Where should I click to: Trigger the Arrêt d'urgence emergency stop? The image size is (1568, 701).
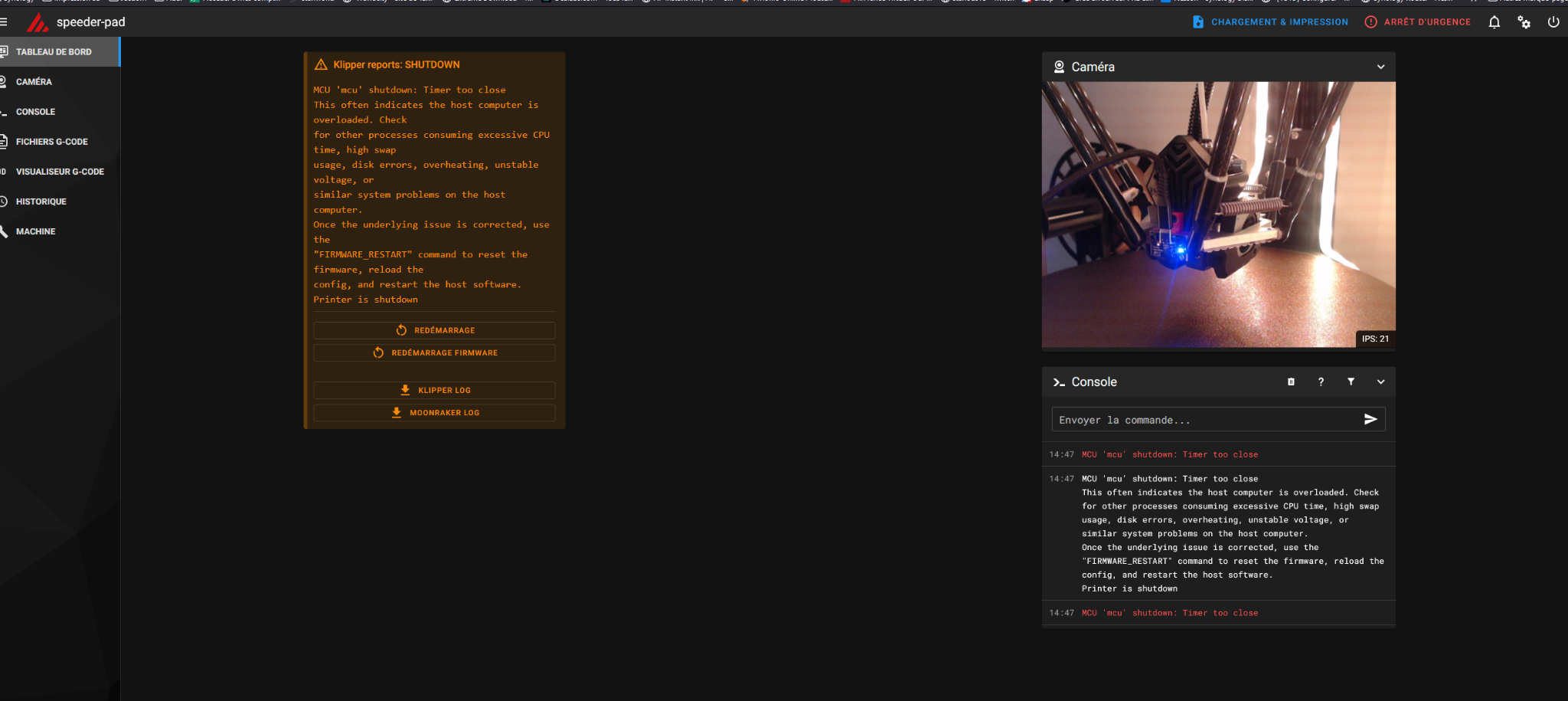[x=1417, y=22]
